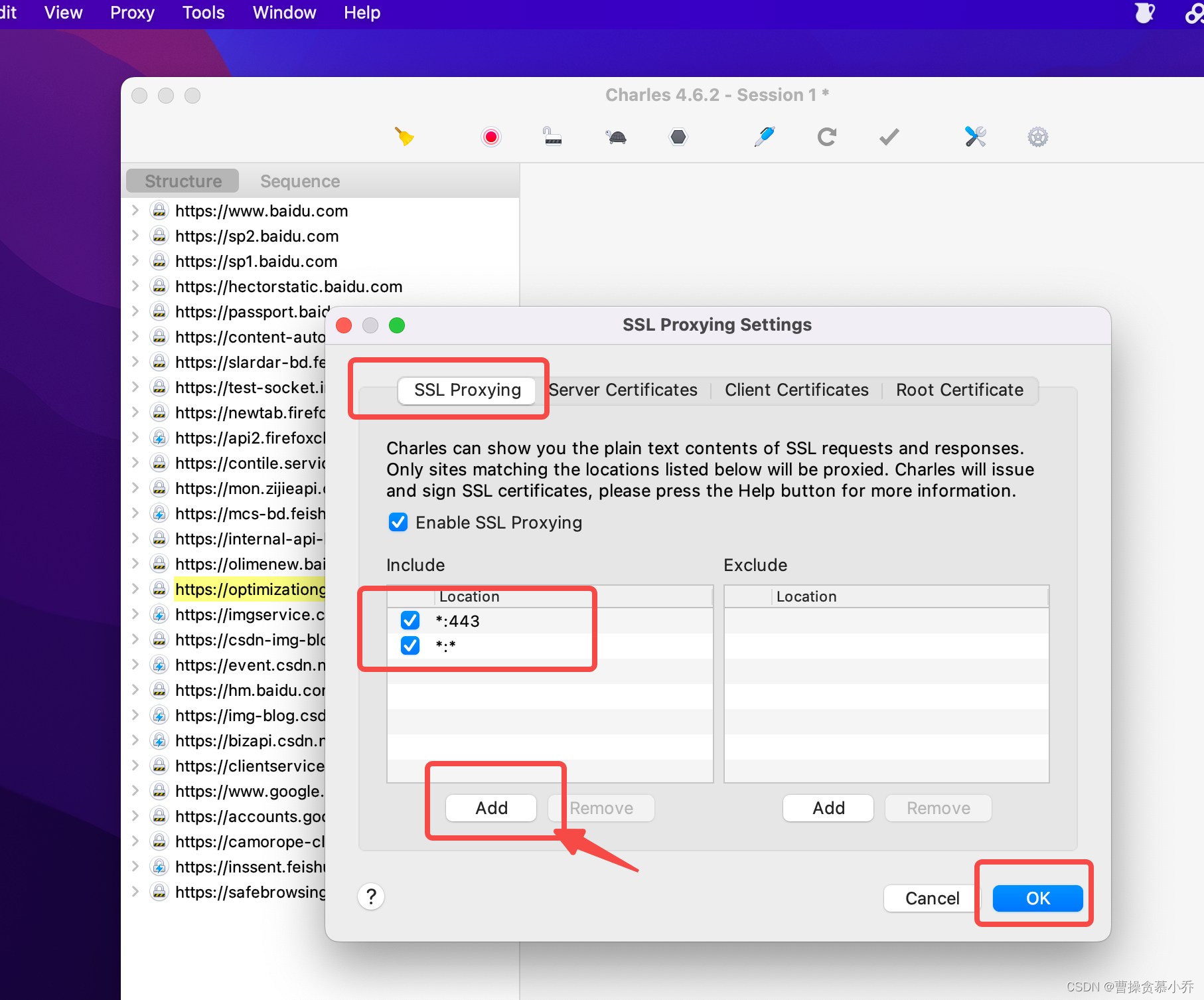Click the globe icon beside https://safebrowsing
Image resolution: width=1204 pixels, height=1000 pixels.
coord(159,892)
